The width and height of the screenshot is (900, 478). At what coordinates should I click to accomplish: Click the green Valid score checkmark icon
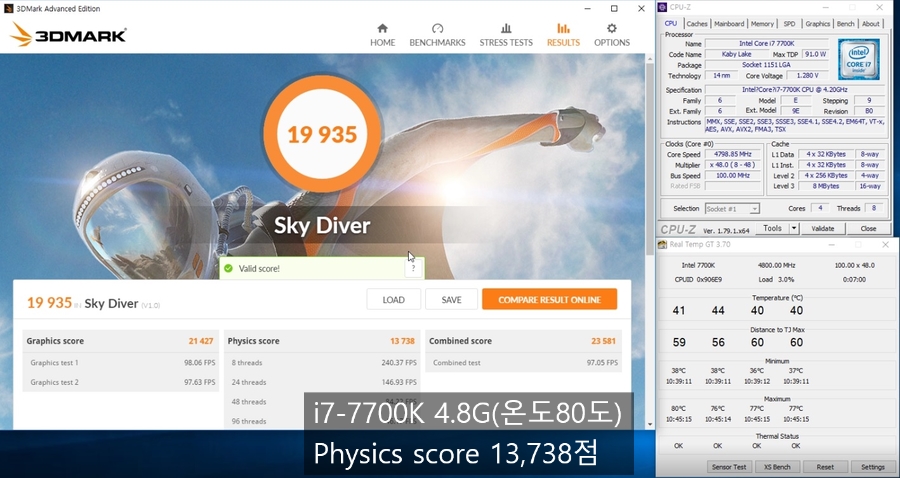pos(228,268)
